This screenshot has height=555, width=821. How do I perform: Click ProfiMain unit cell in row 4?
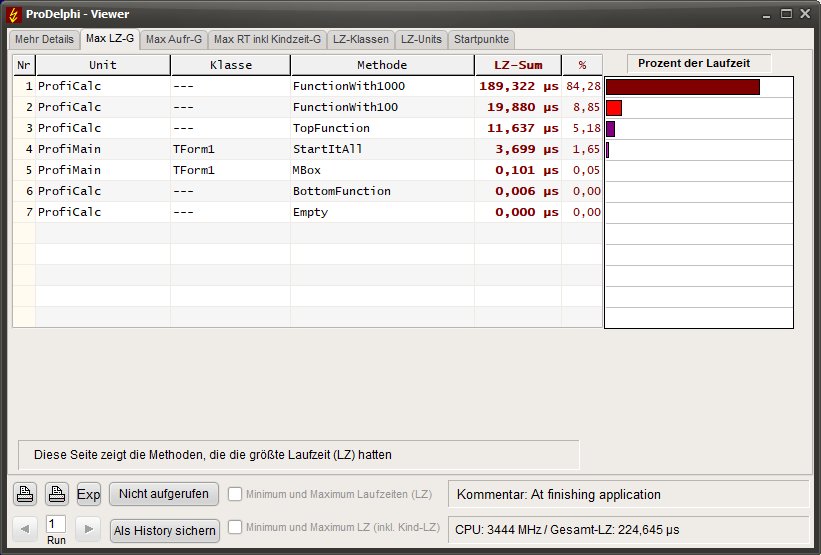tap(103, 149)
